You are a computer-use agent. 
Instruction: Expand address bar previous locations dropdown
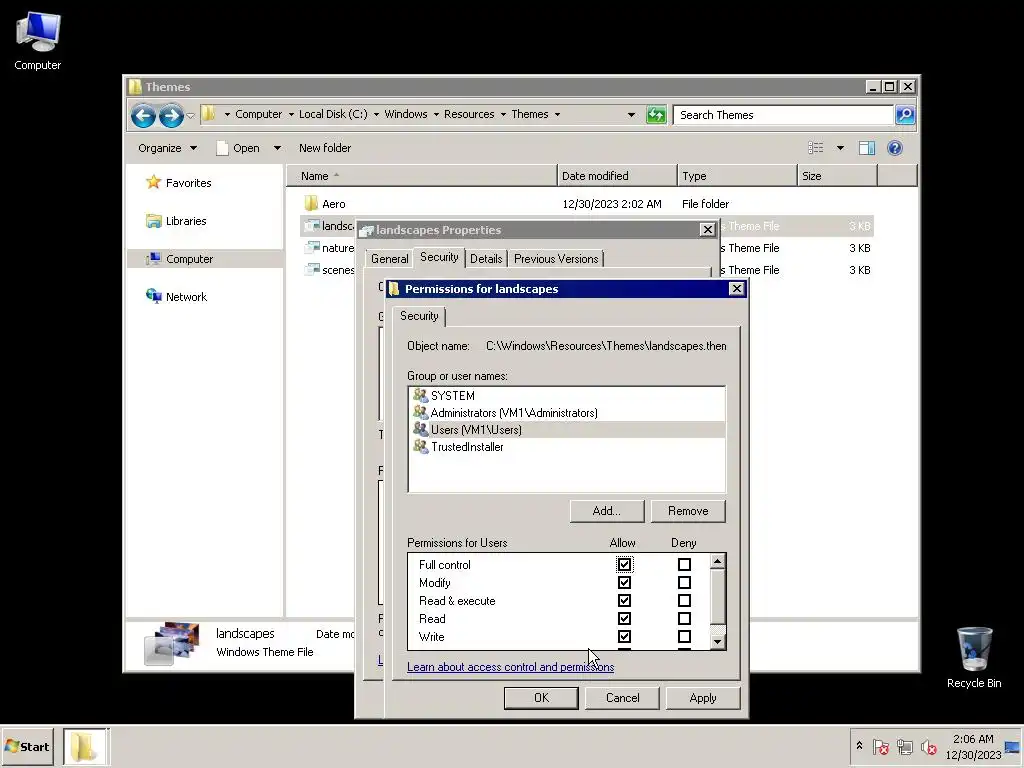pos(631,115)
